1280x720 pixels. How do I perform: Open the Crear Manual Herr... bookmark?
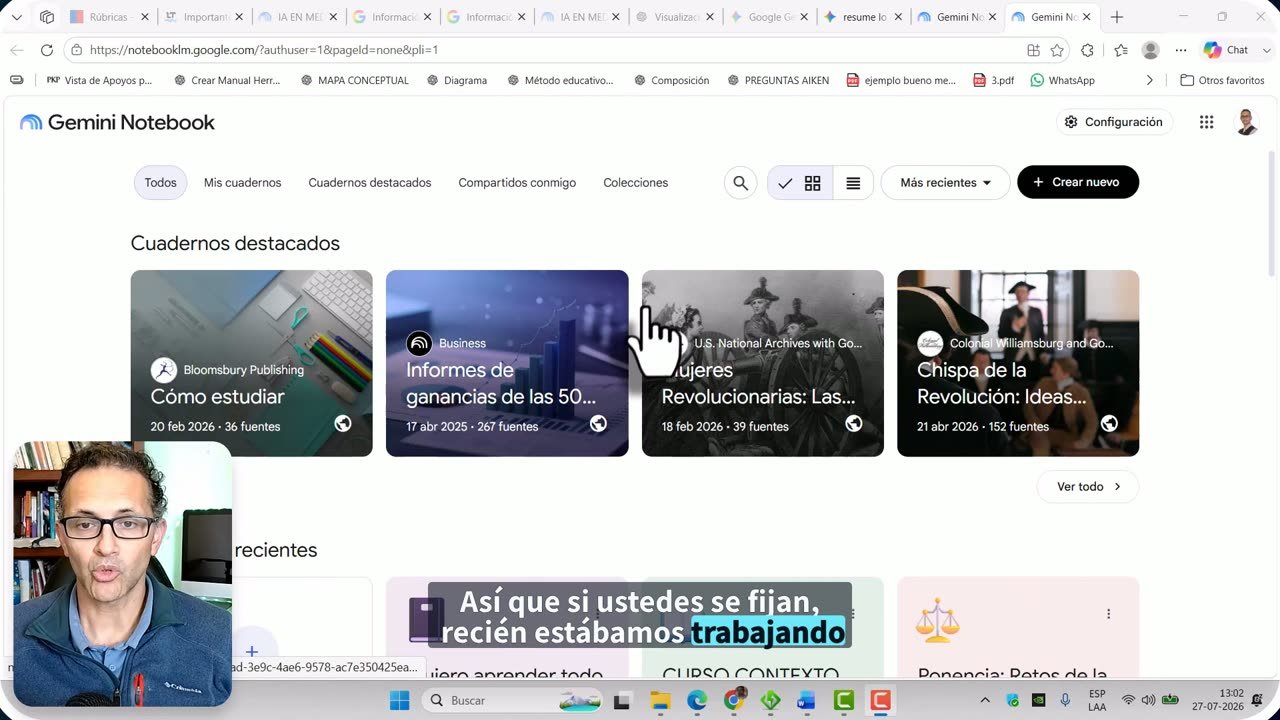point(226,80)
